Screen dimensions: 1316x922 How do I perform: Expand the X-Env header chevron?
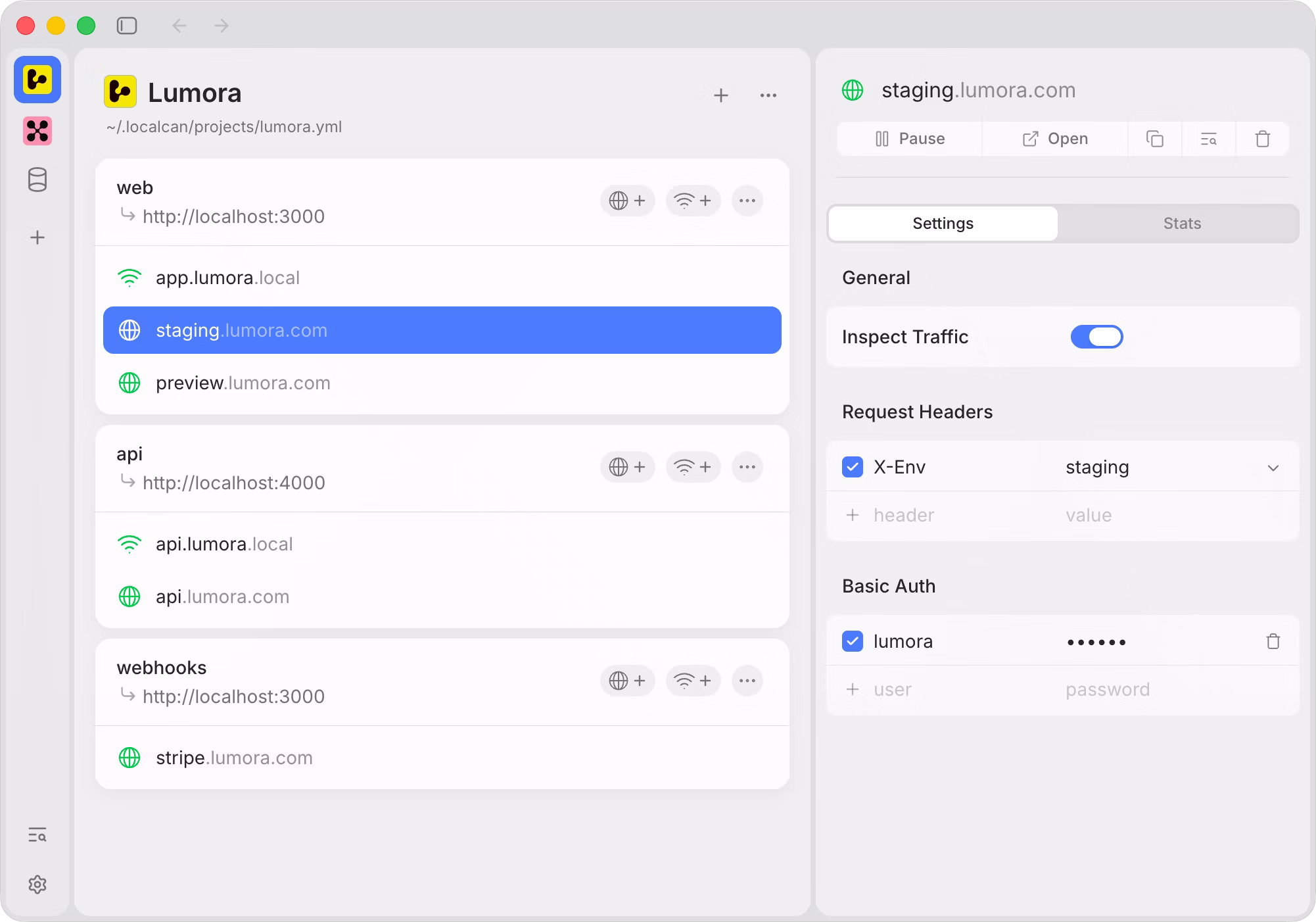1273,468
